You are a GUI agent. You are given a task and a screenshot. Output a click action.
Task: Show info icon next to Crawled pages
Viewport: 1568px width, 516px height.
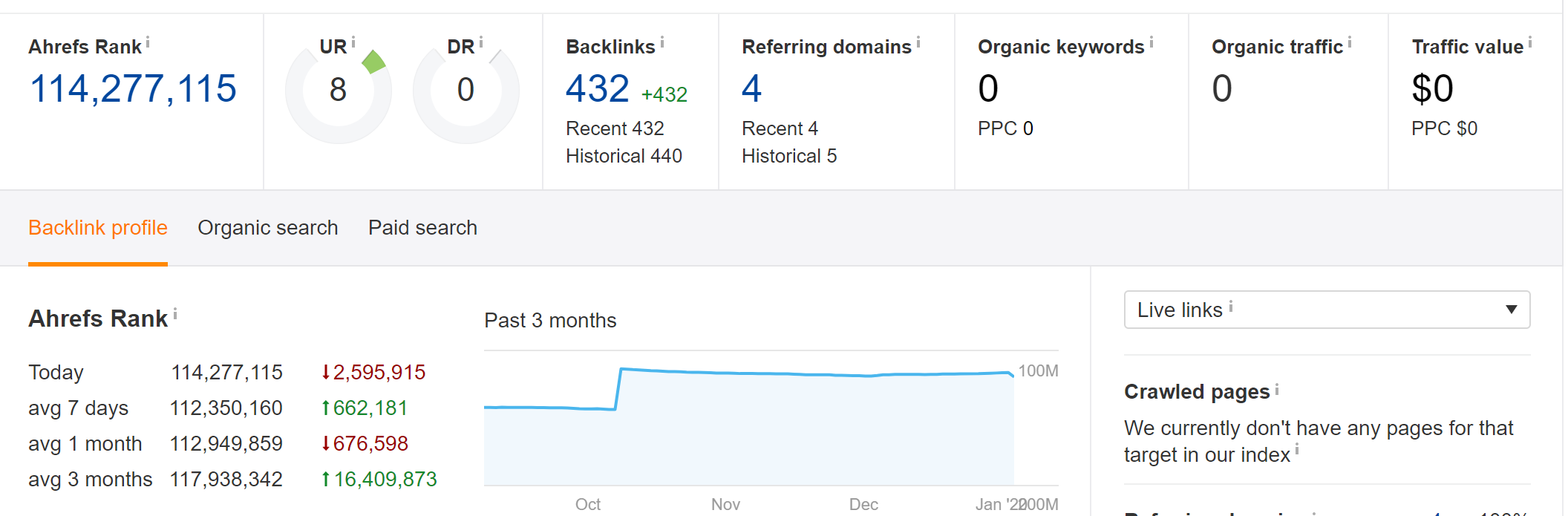[1277, 388]
